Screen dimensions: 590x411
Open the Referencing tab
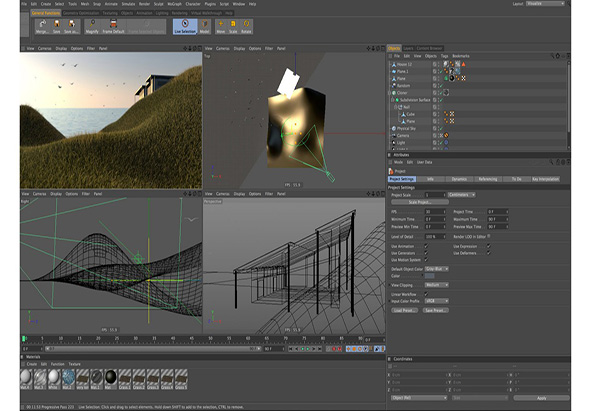488,179
